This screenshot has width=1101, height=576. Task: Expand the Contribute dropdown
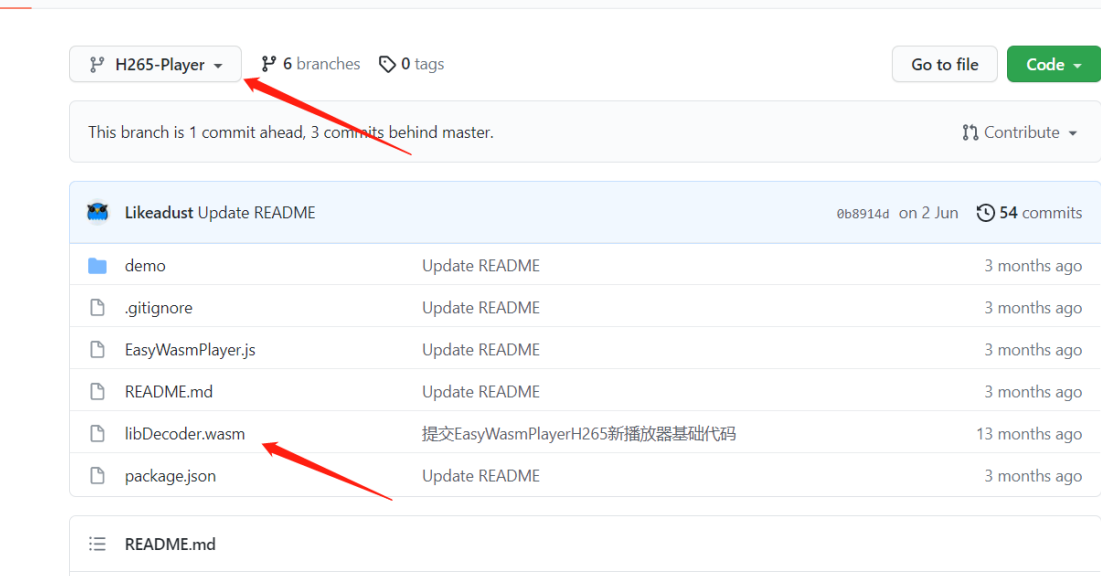coord(1019,131)
